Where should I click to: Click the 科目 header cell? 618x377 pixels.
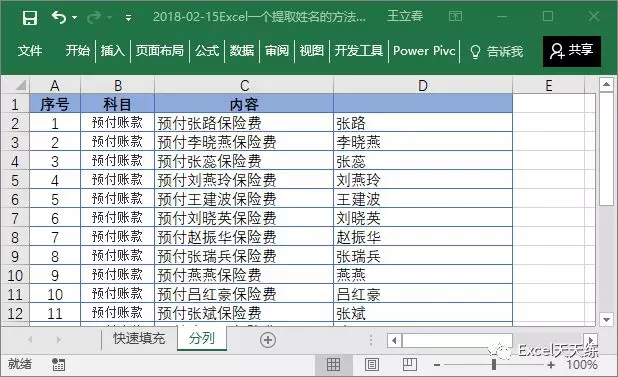[117, 104]
